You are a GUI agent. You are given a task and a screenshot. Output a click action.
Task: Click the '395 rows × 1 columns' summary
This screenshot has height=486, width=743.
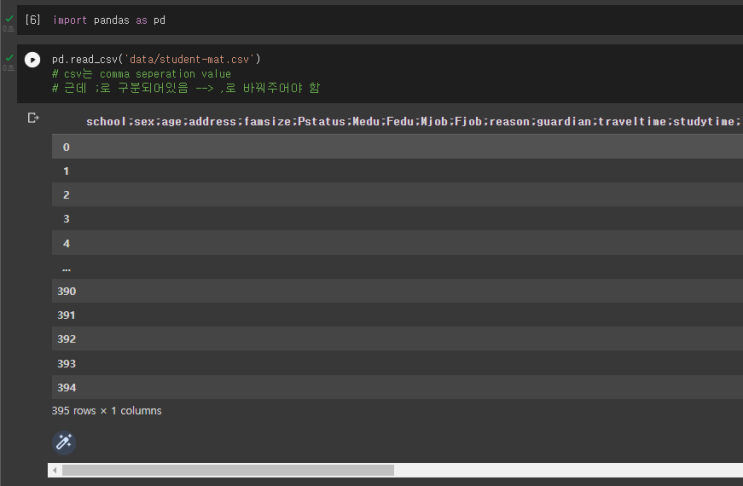click(107, 411)
